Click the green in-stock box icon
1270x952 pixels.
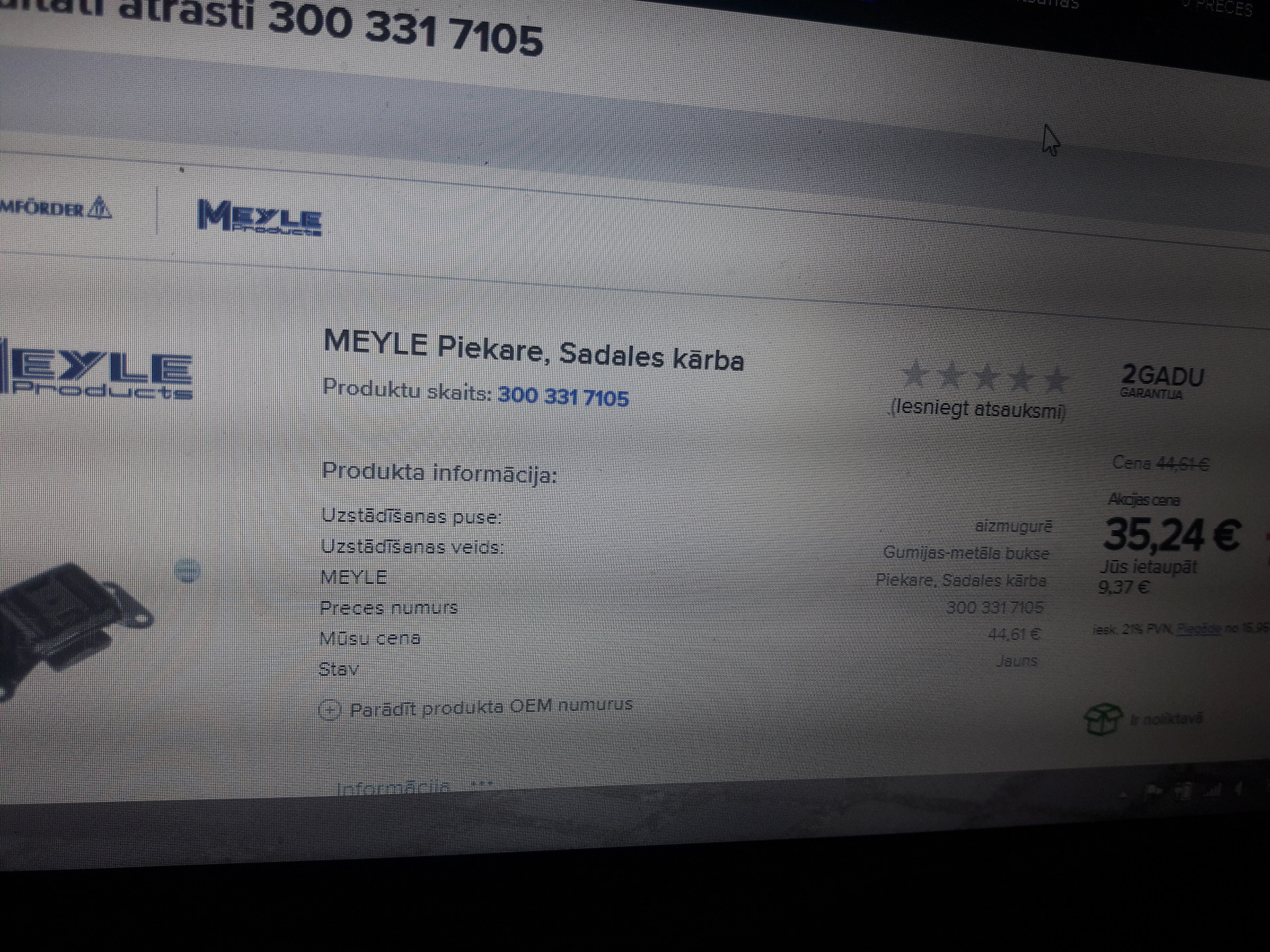click(x=1103, y=719)
